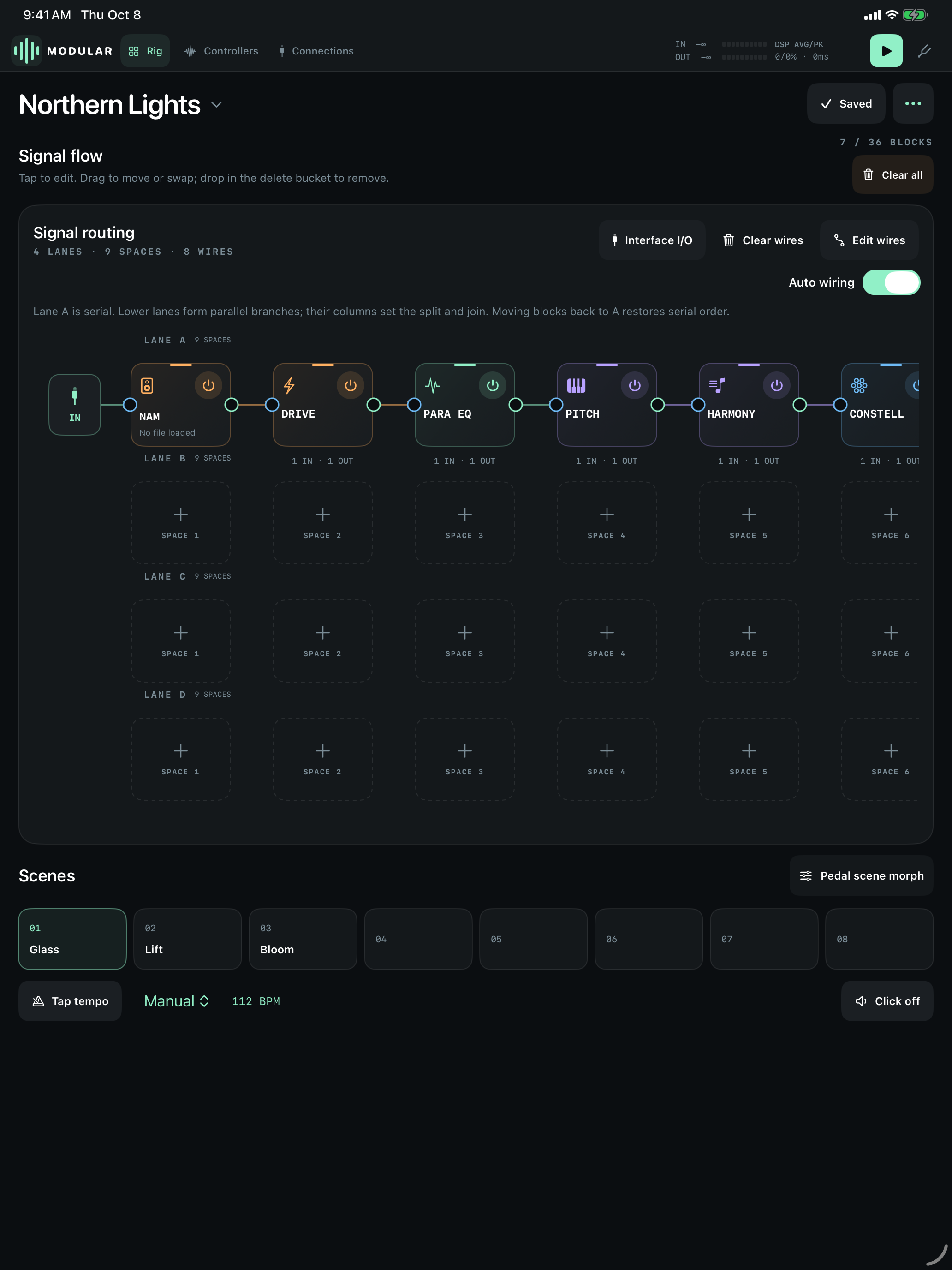Open the Manual tempo mode selector

coord(176,1001)
